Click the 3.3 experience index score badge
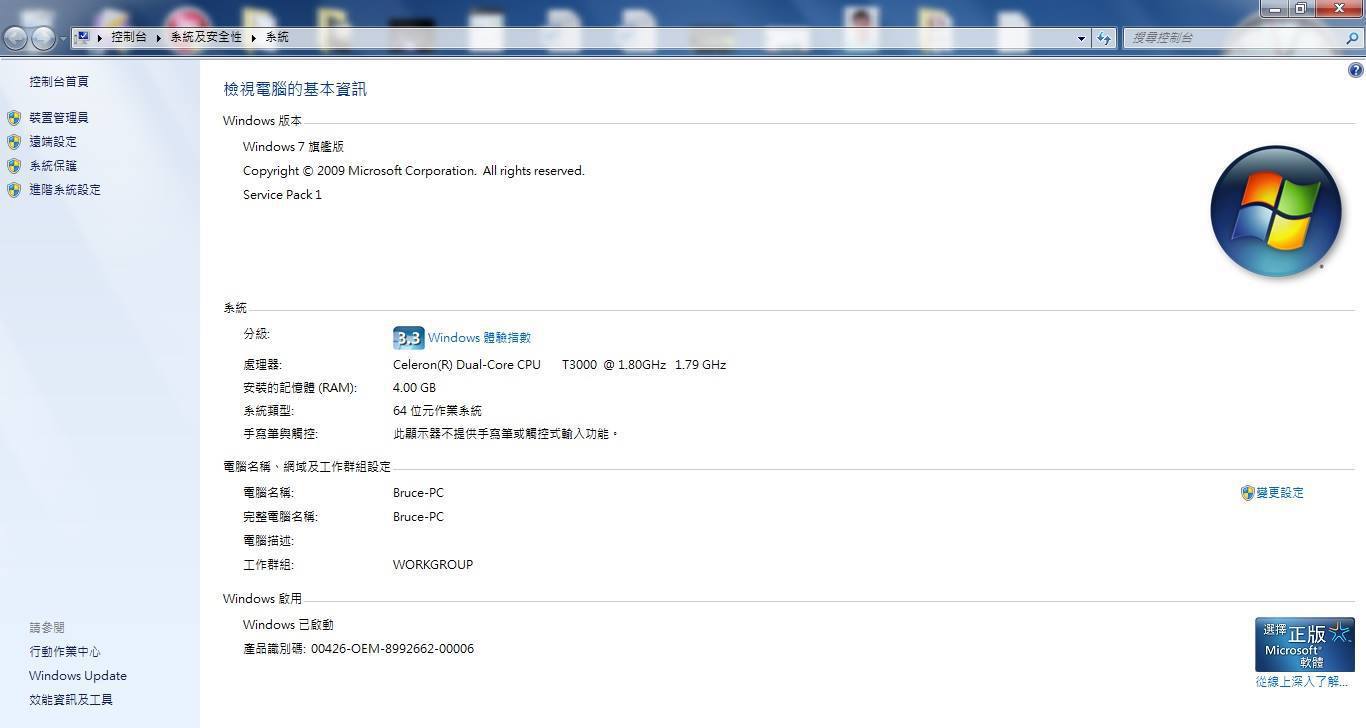Screen dimensions: 1366x728 pos(408,338)
